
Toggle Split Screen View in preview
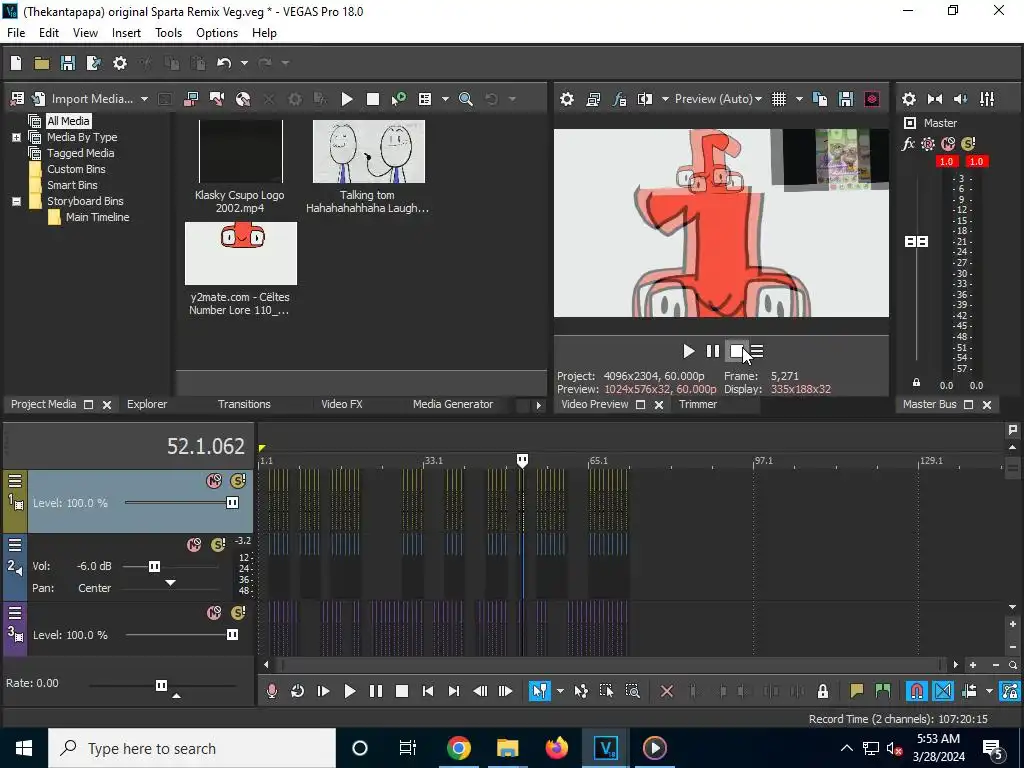645,99
